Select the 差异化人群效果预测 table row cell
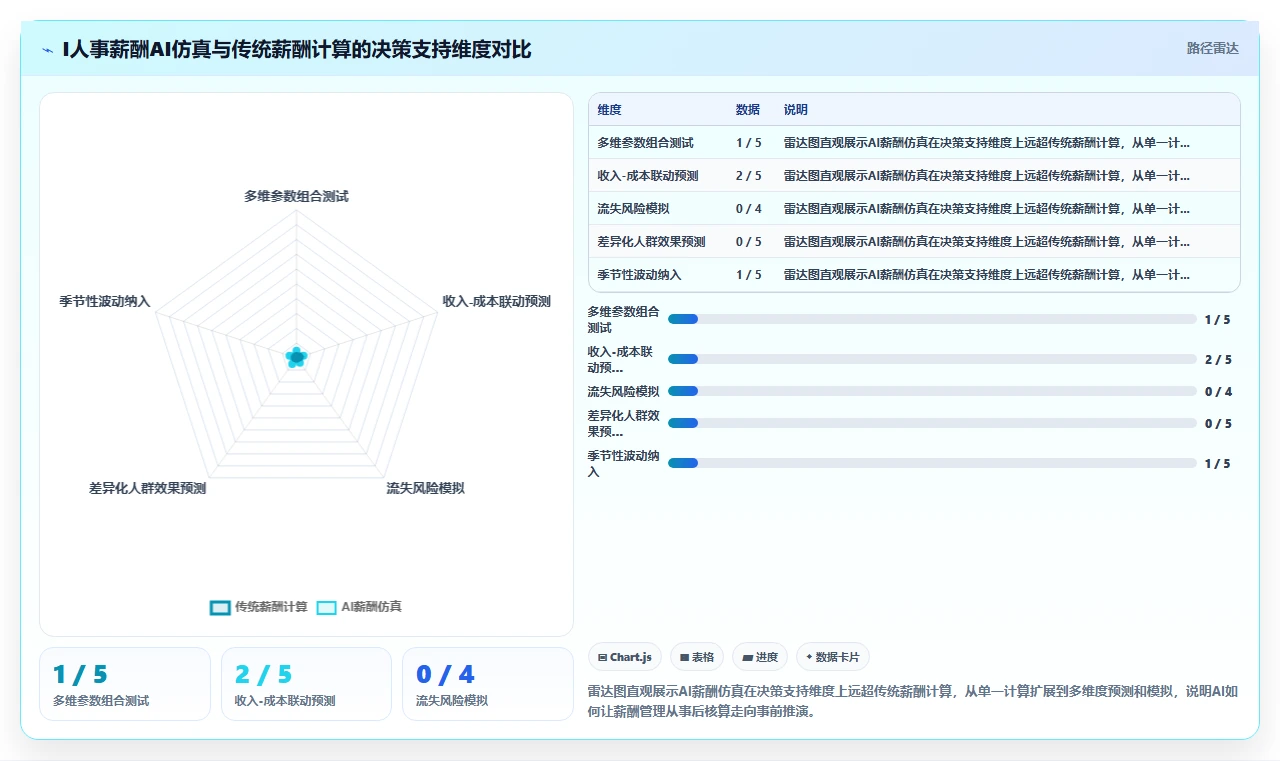This screenshot has height=761, width=1280. coord(651,242)
